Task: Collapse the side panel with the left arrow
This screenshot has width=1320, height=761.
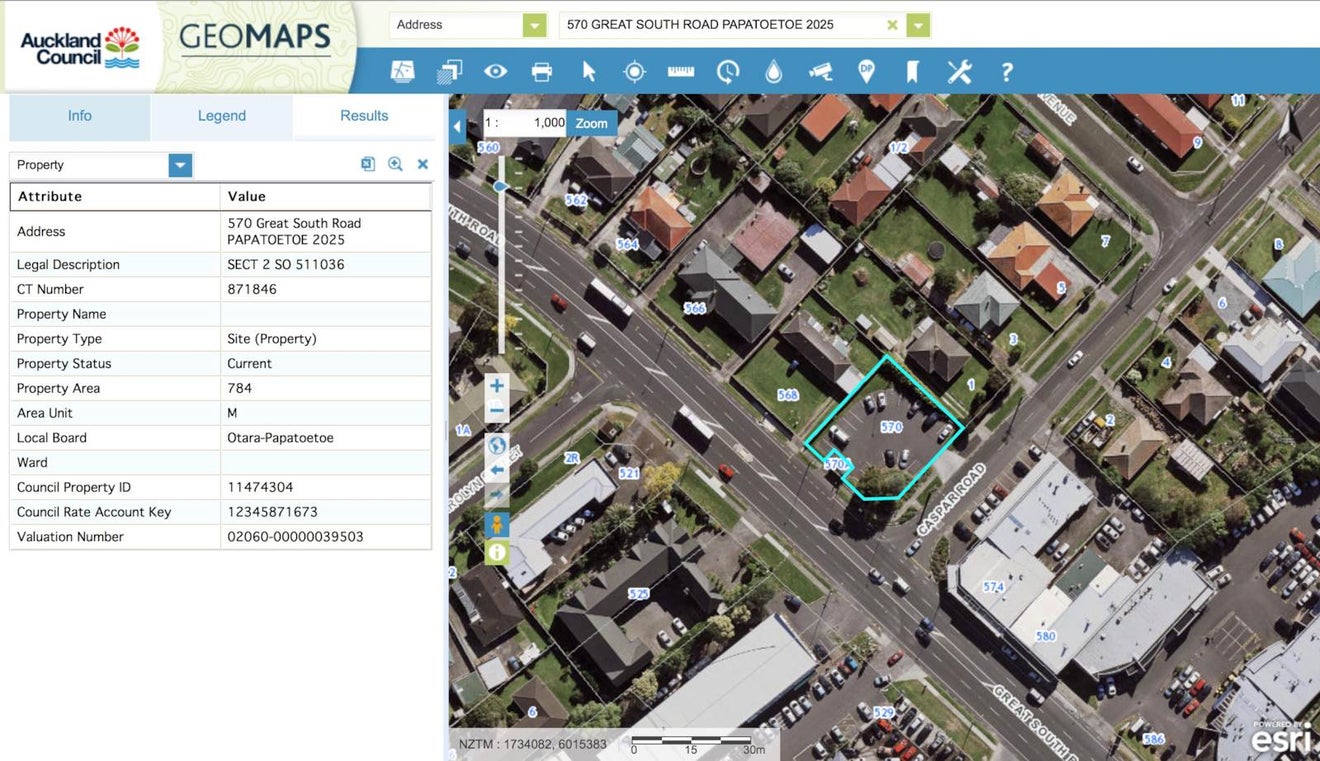Action: point(458,127)
